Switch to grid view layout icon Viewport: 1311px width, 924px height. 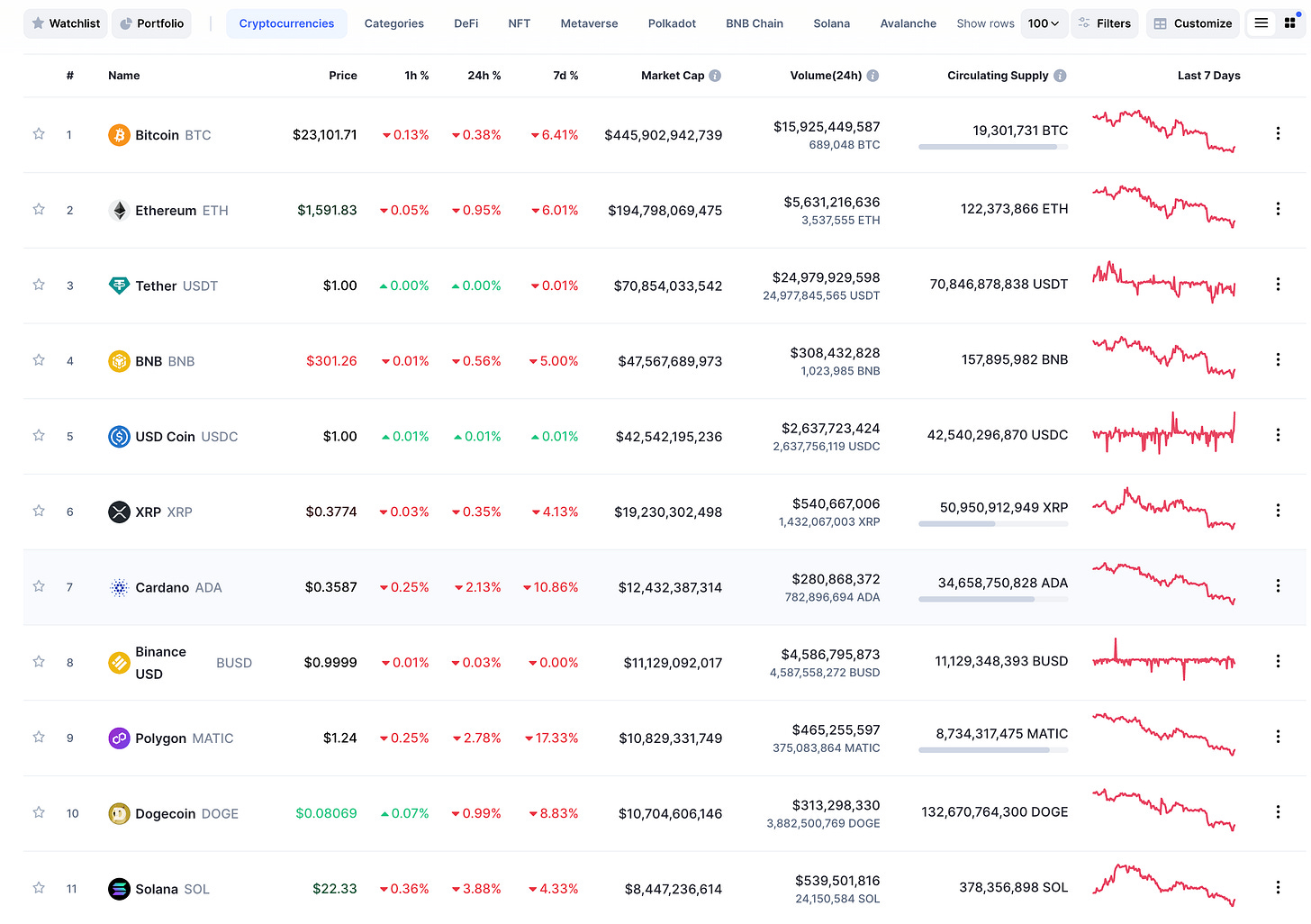(1289, 23)
